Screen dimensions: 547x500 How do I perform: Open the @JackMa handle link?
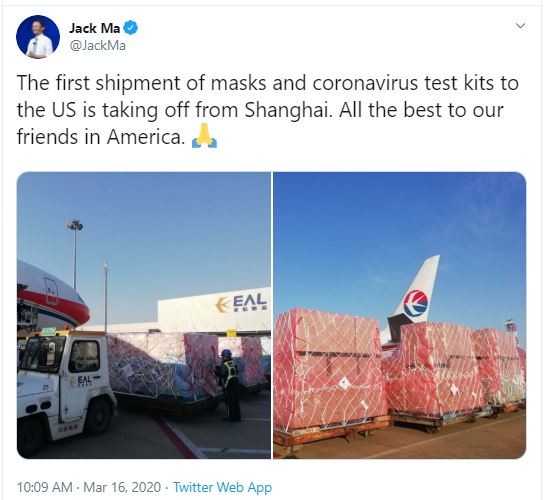pyautogui.click(x=98, y=46)
